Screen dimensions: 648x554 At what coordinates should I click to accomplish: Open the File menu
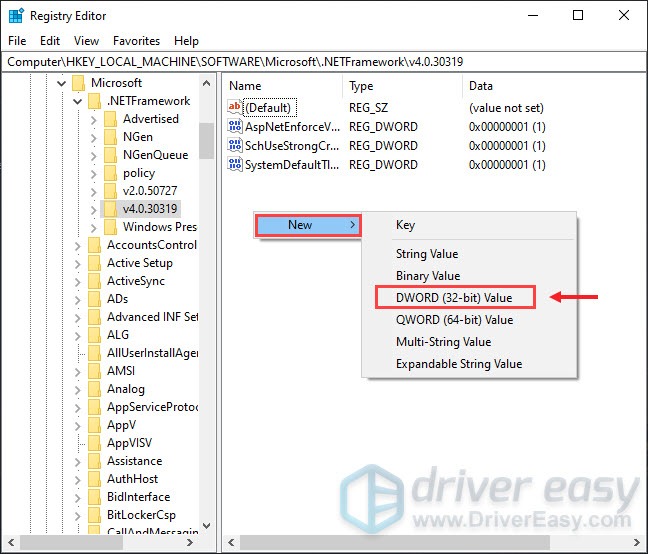[x=17, y=41]
